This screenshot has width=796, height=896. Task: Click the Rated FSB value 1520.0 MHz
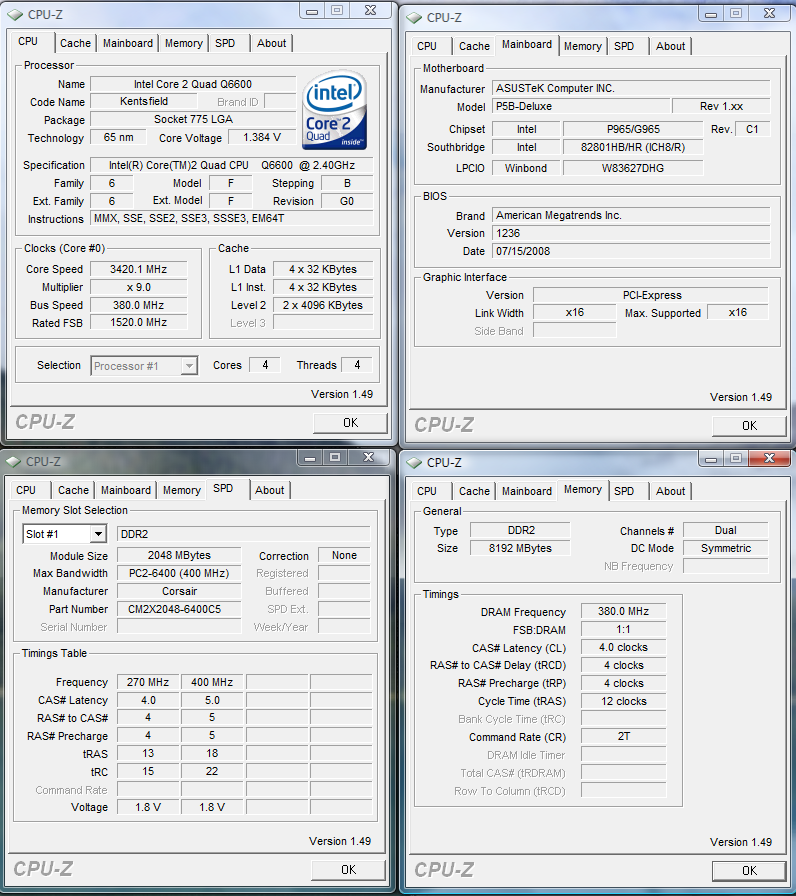138,322
